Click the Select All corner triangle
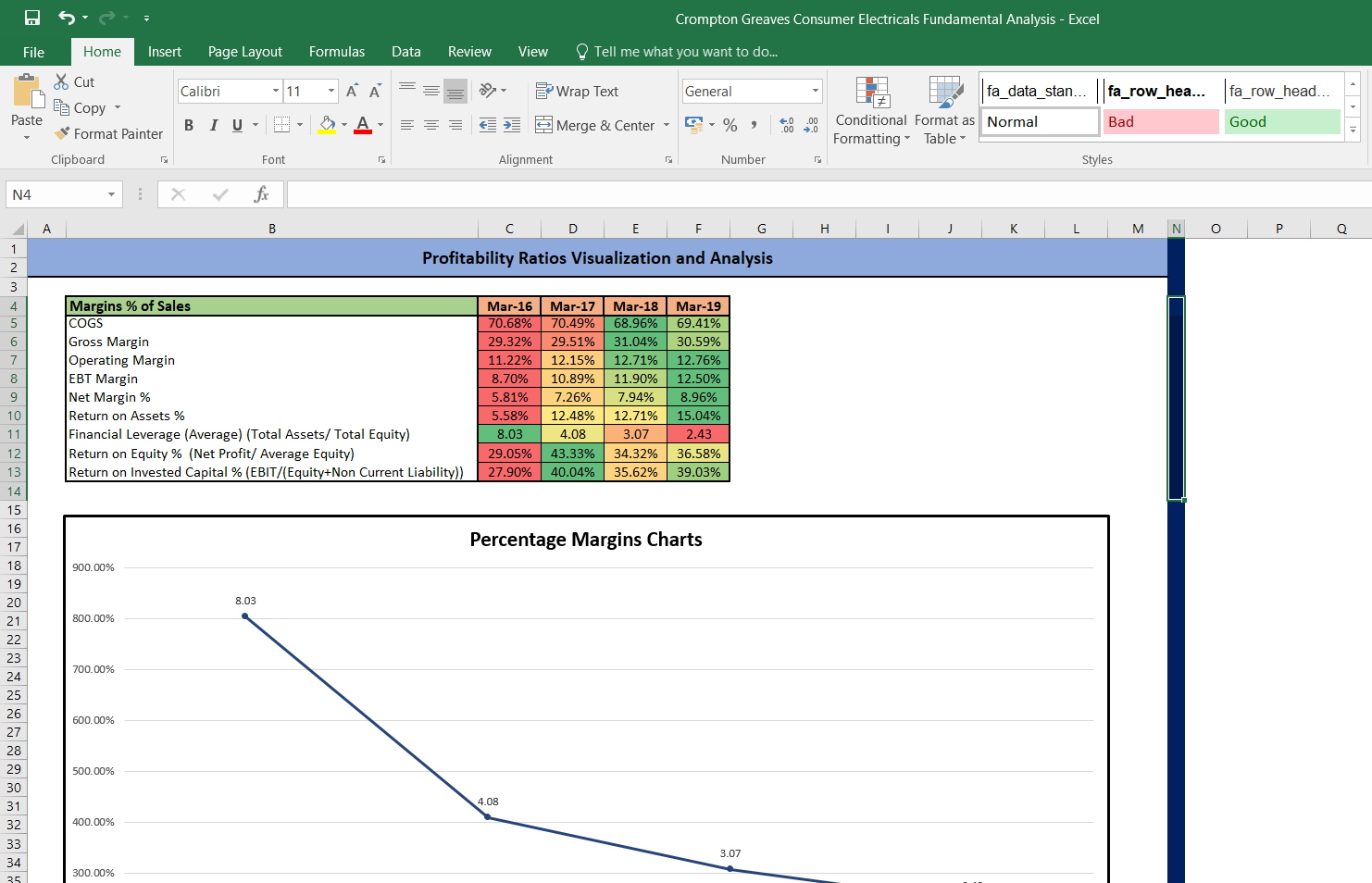This screenshot has height=883, width=1372. coord(18,229)
